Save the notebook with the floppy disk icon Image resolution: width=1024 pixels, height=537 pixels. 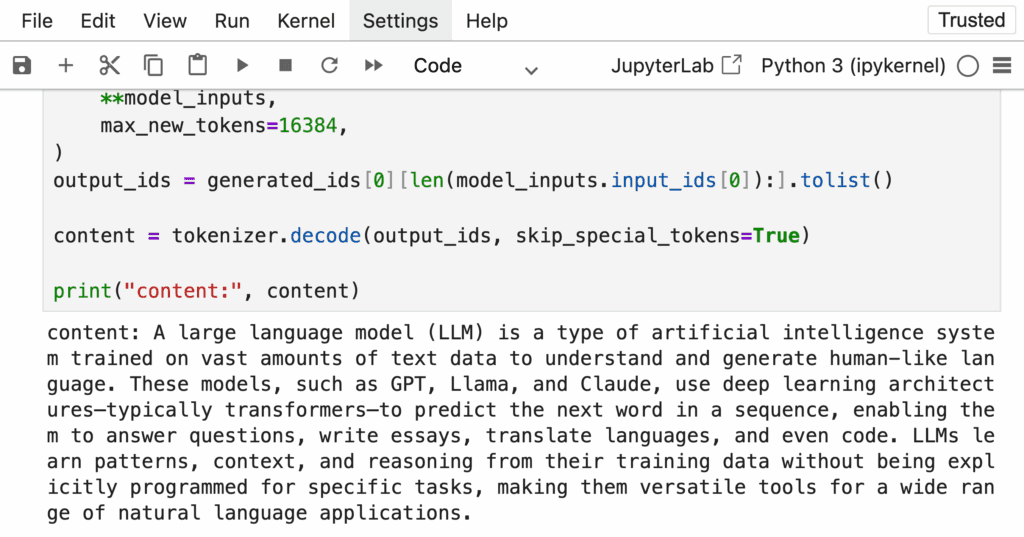[22, 65]
